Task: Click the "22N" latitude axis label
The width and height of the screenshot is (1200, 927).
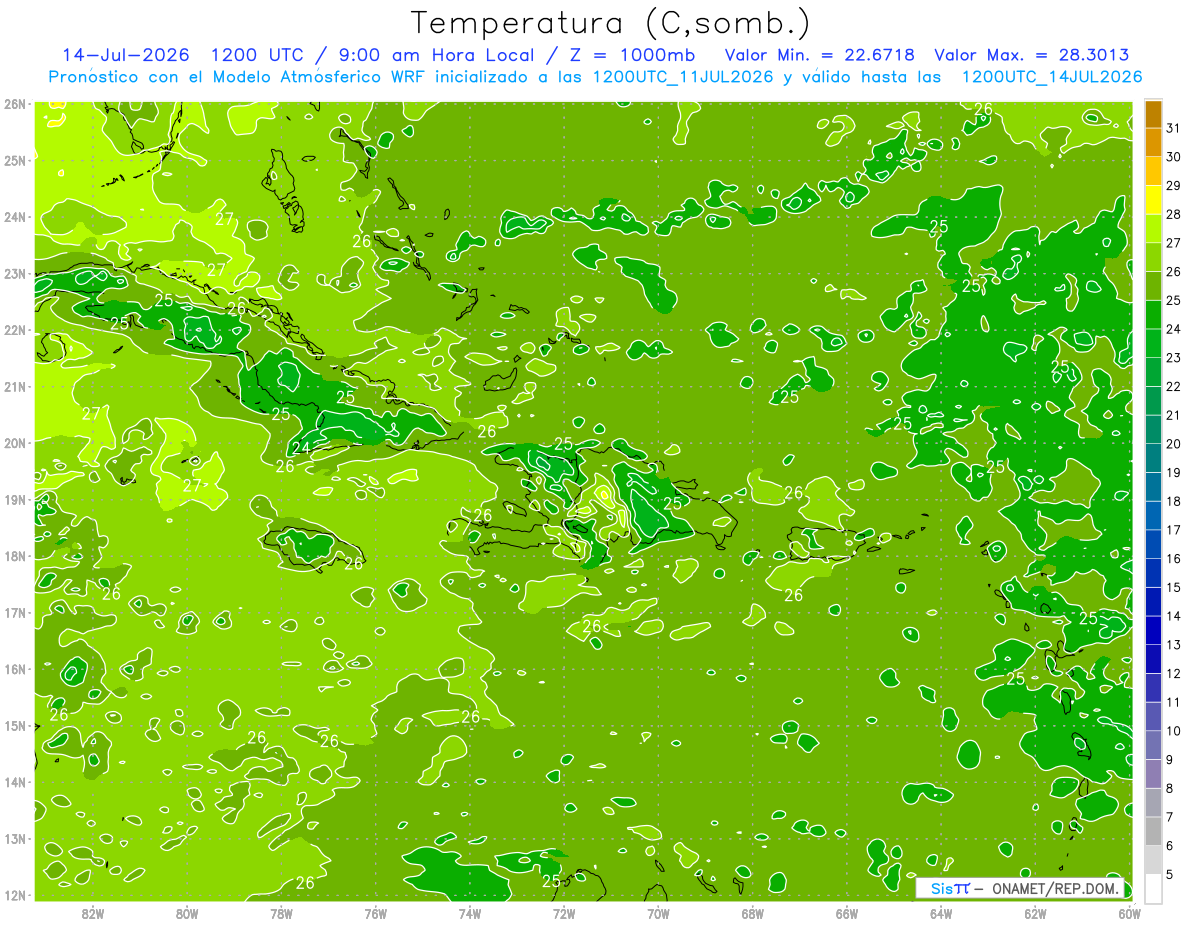Action: click(x=14, y=330)
